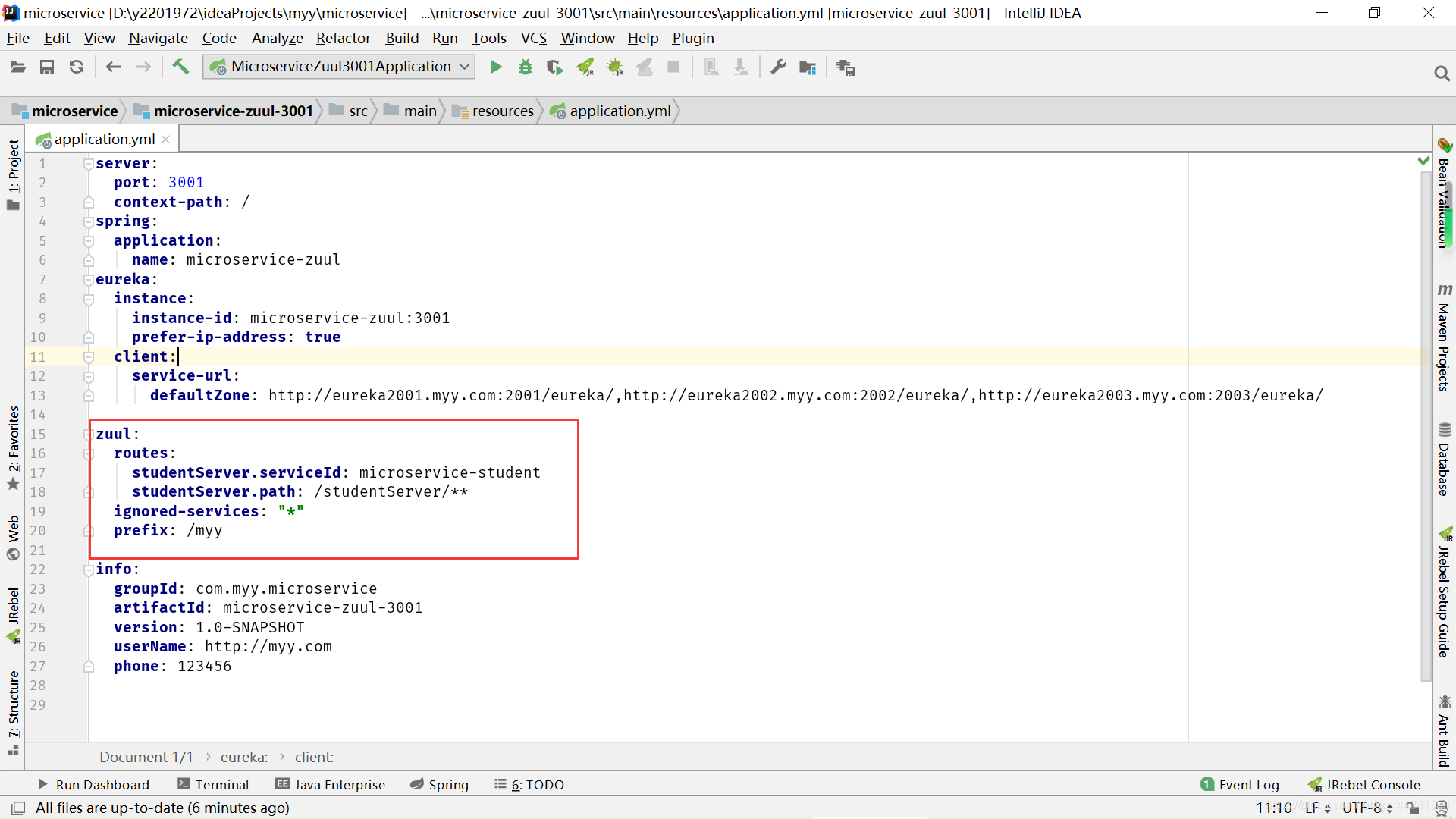This screenshot has width=1456, height=819.
Task: Open the JRebel Setup Guide panel
Action: 1444,592
